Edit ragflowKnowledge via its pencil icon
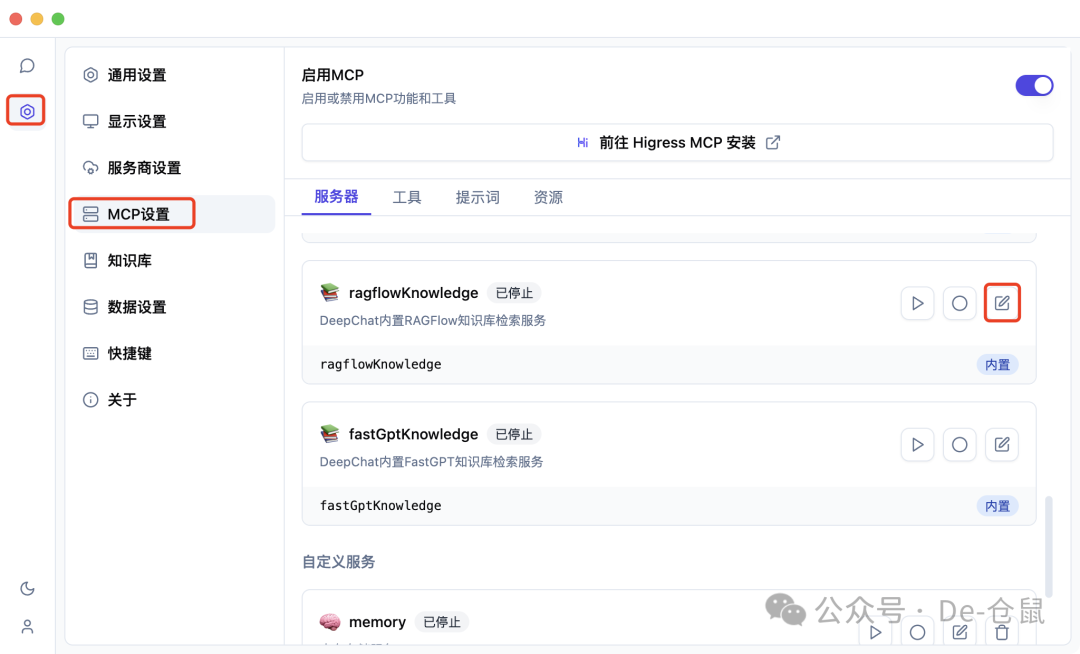The width and height of the screenshot is (1080, 654). coord(1002,303)
